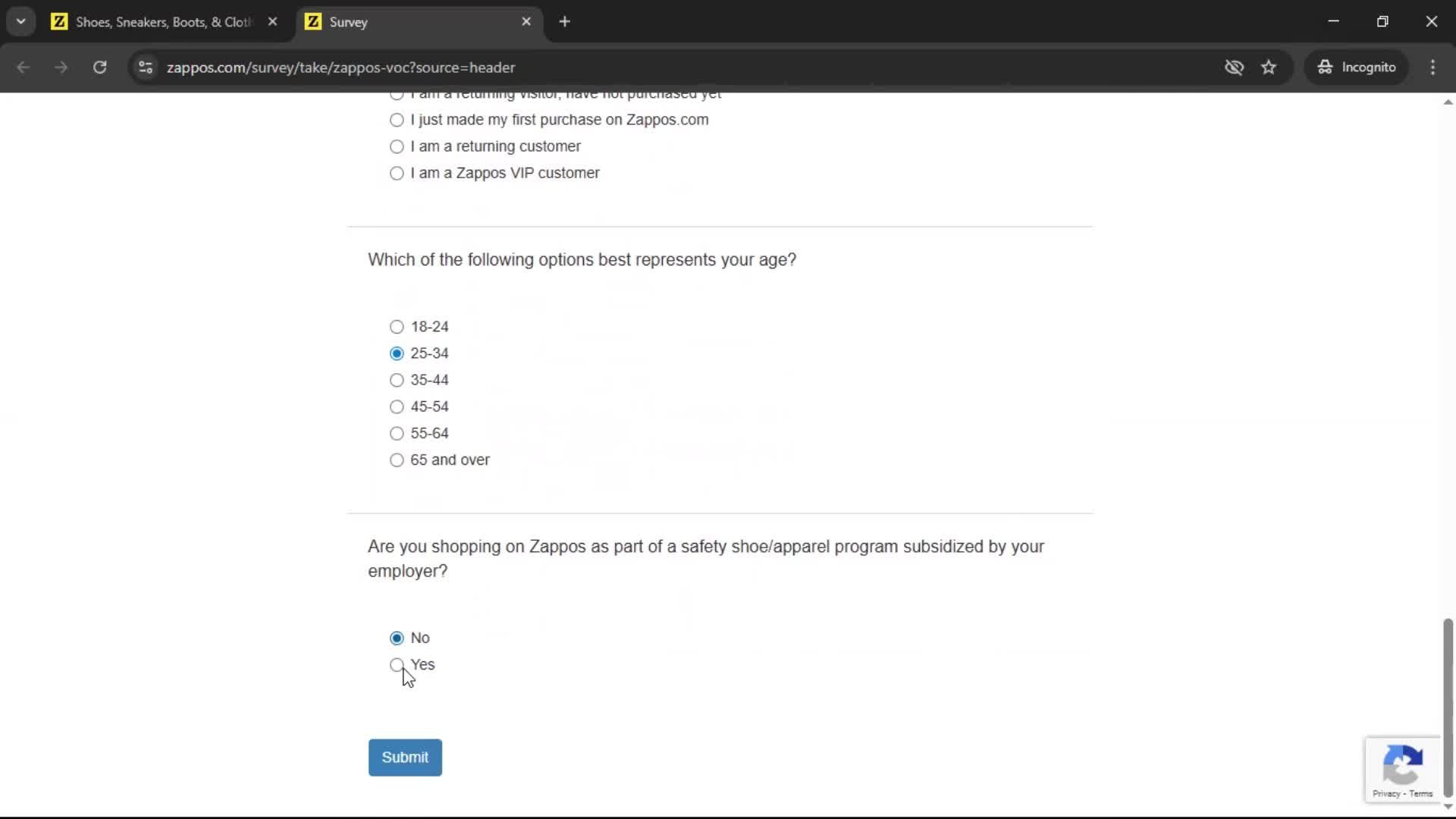Viewport: 1456px width, 819px height.
Task: Close the Shoes, Sneakers, Boots tab
Action: click(272, 22)
